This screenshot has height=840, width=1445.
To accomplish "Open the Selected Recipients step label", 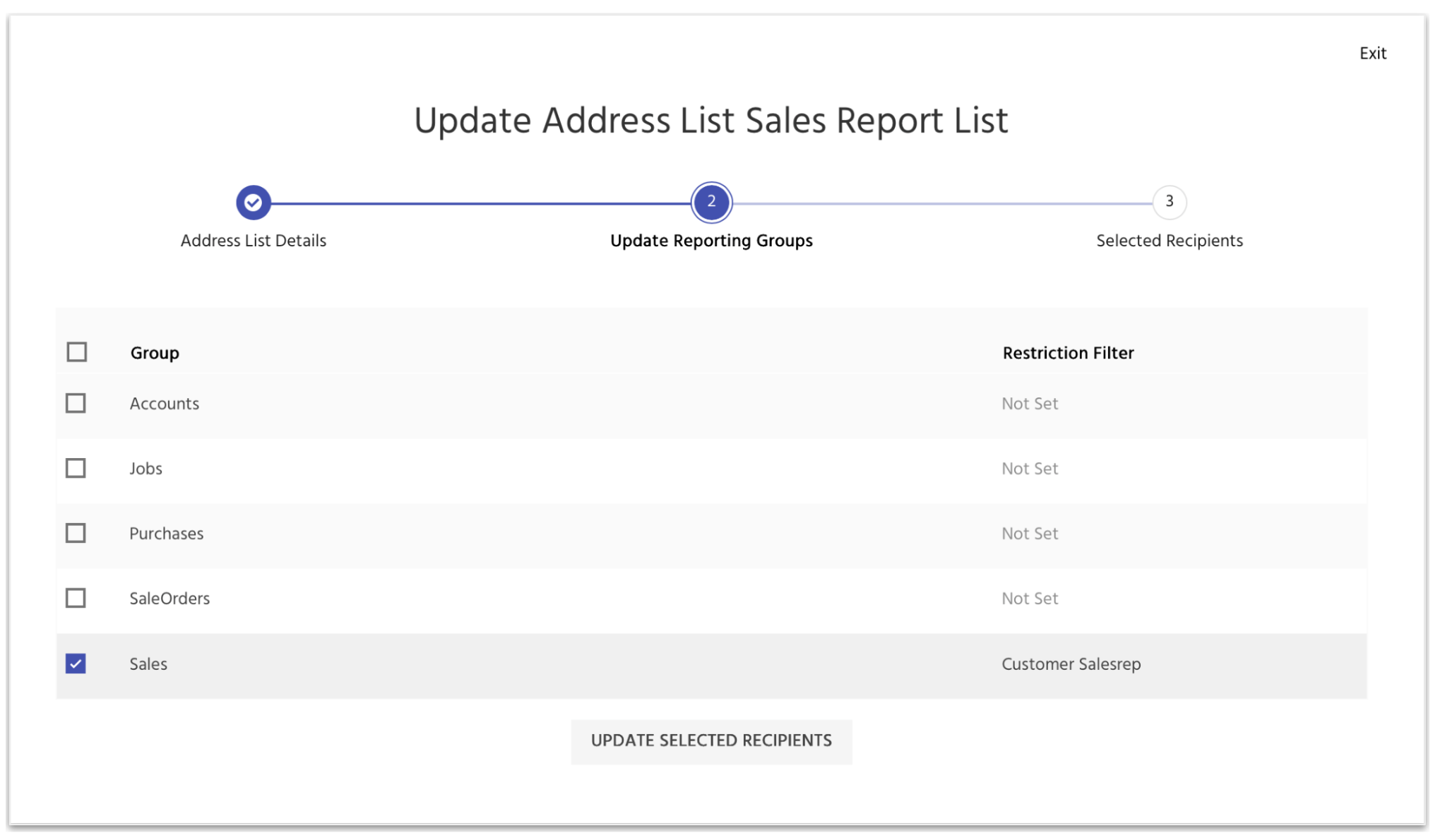I will click(1169, 241).
